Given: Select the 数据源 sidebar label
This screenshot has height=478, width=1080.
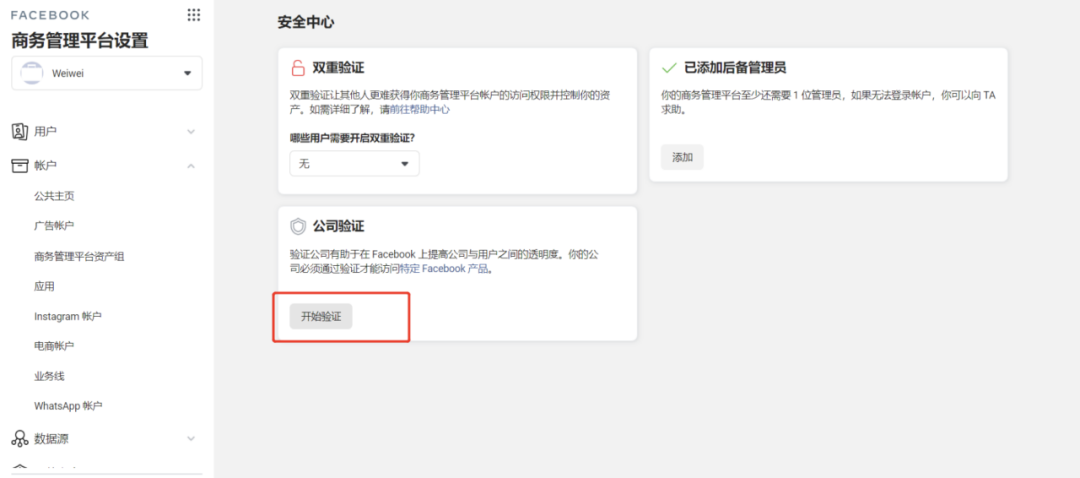Looking at the screenshot, I should coord(51,439).
